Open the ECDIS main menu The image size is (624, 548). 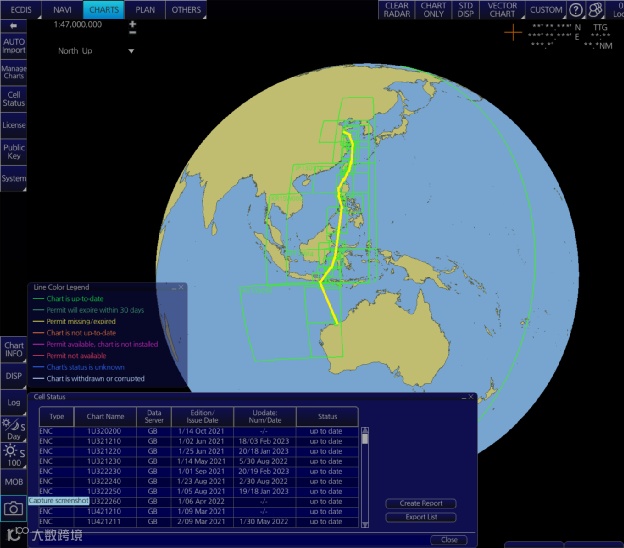(x=21, y=10)
